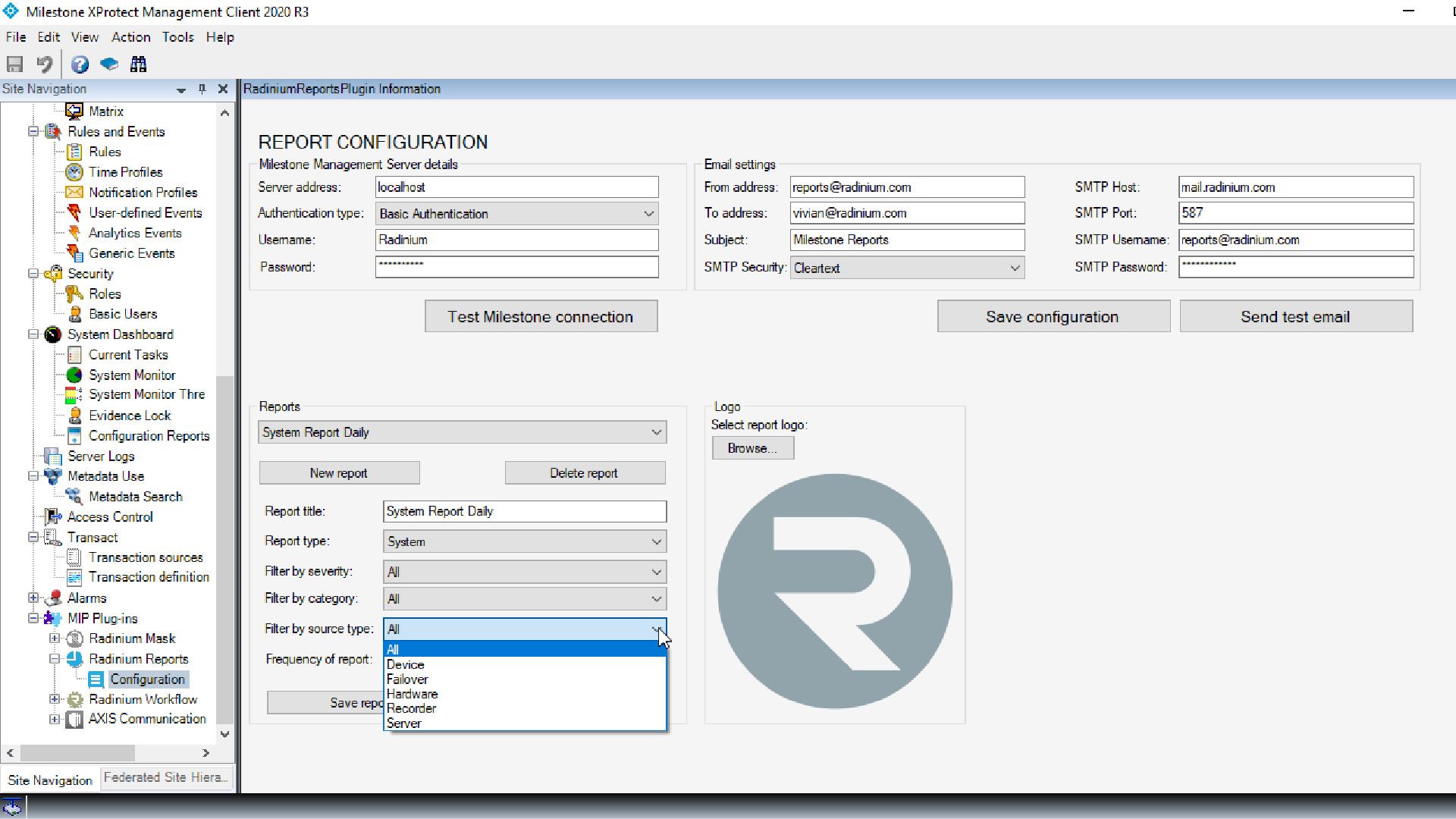
Task: Click the New report button
Action: point(339,473)
